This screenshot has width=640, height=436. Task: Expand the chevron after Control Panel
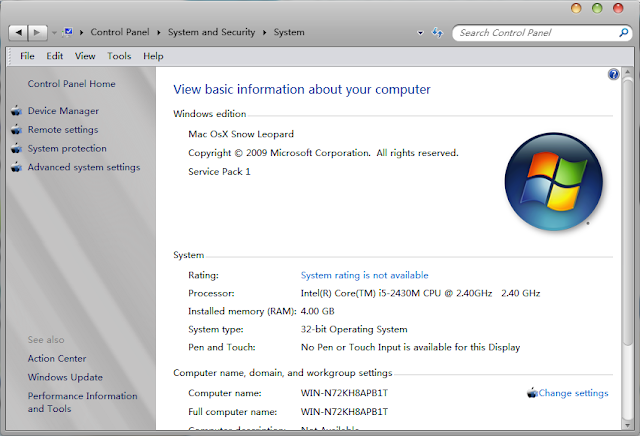pos(159,32)
